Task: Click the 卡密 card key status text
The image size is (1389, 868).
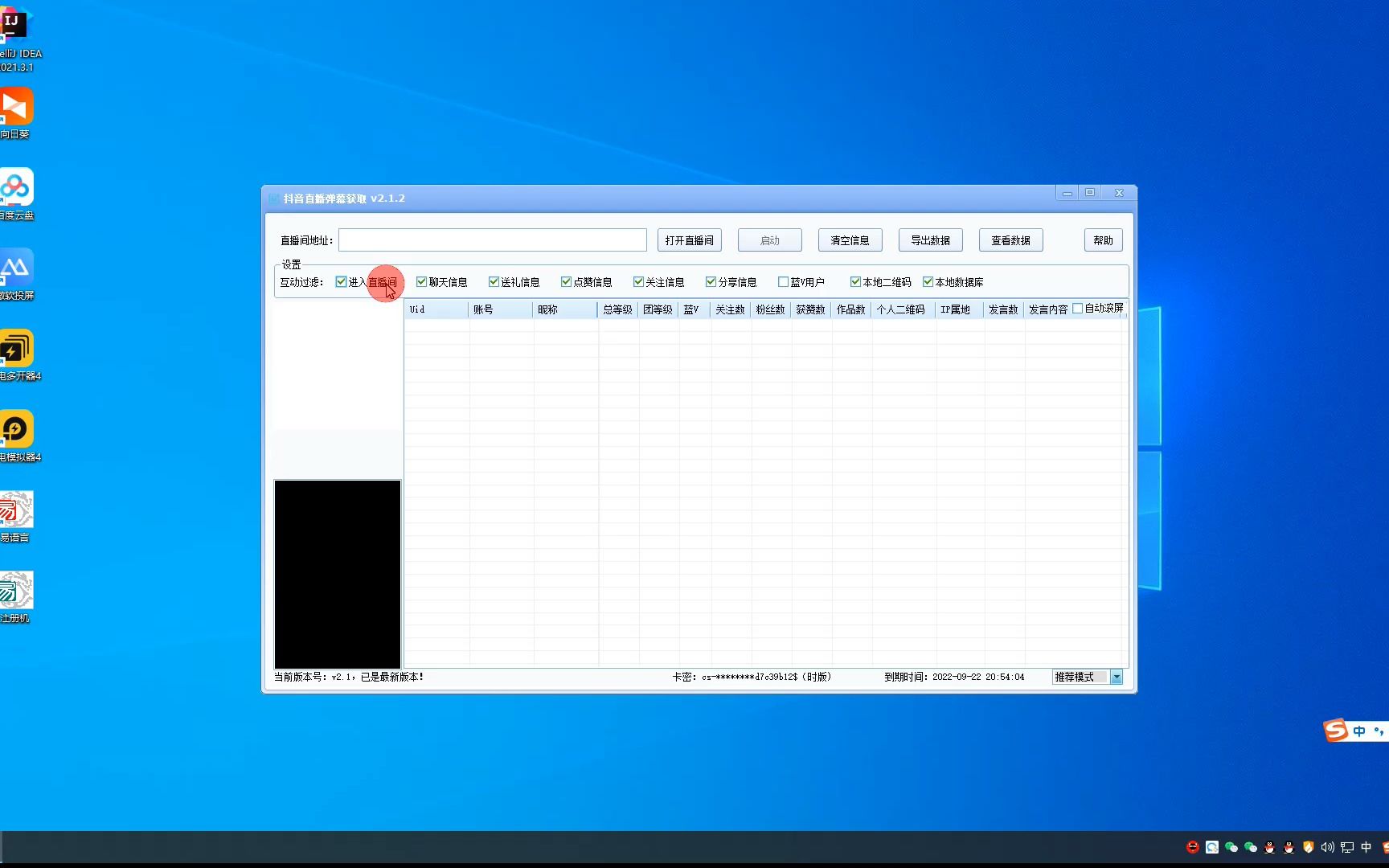Action: coord(752,678)
